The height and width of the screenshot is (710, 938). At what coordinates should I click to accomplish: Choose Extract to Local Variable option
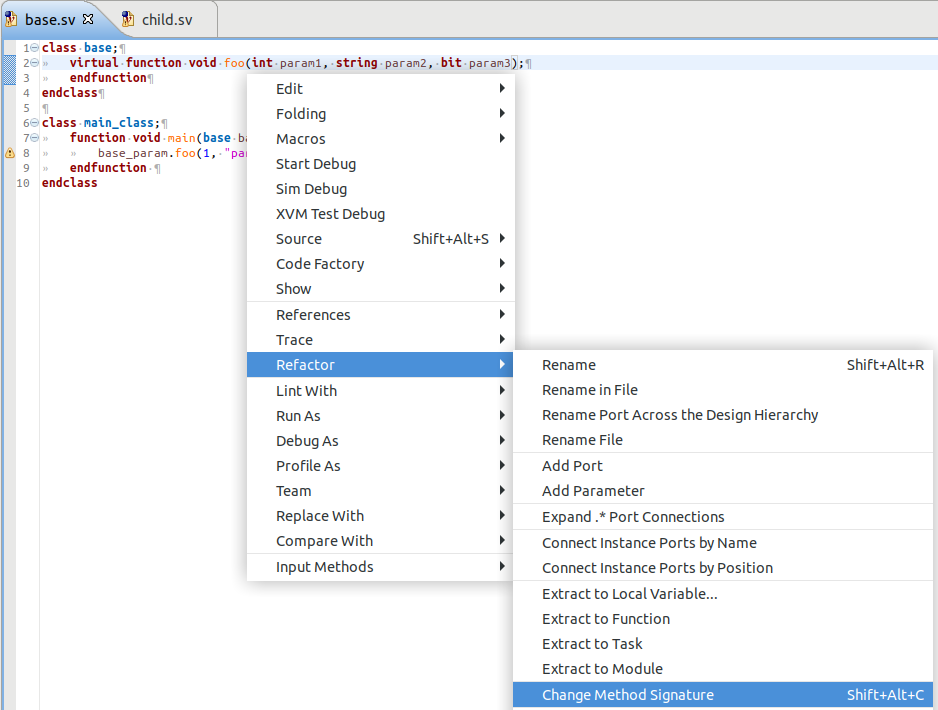pos(629,594)
